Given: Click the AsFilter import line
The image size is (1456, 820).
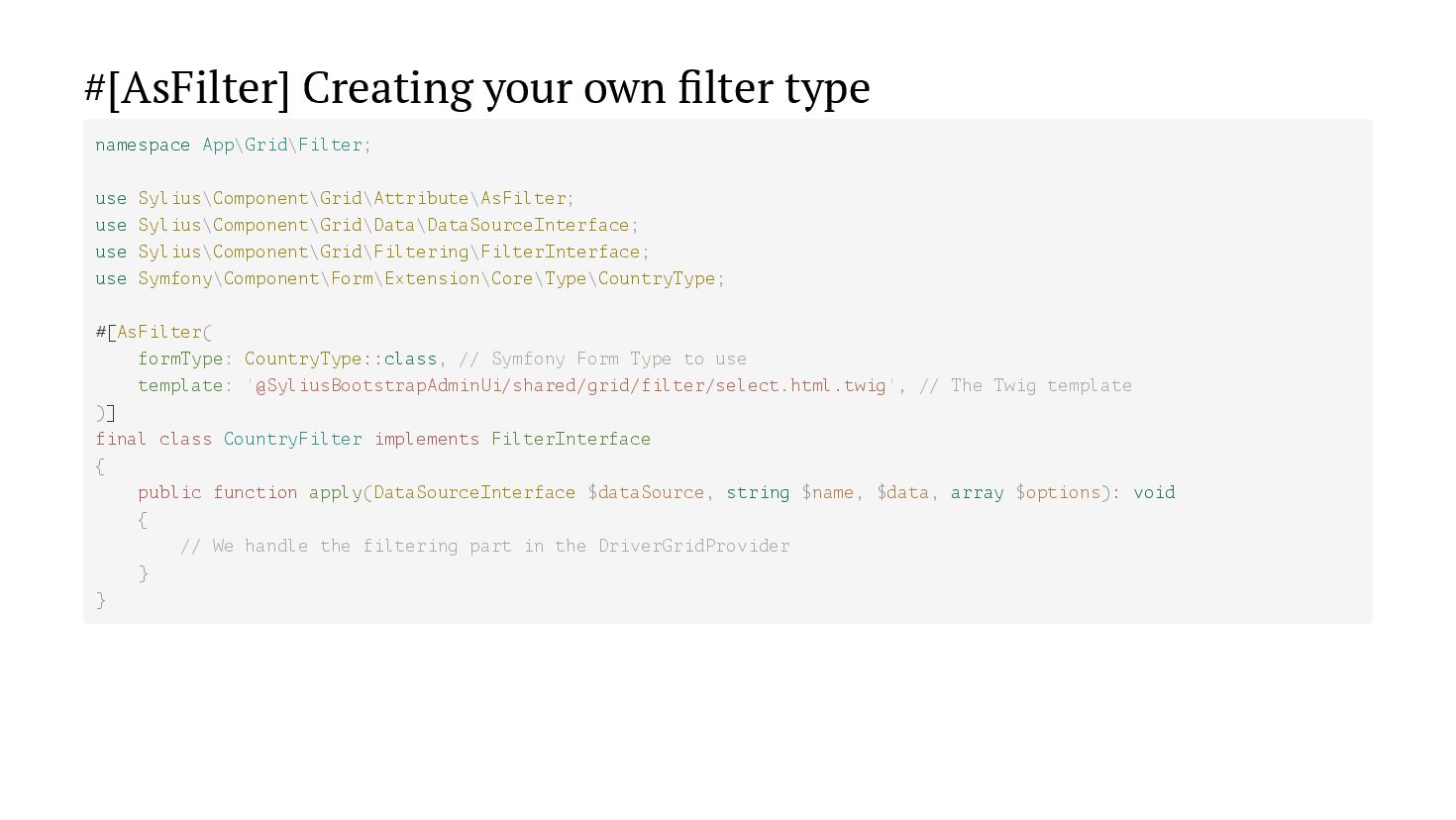Looking at the screenshot, I should pyautogui.click(x=335, y=198).
